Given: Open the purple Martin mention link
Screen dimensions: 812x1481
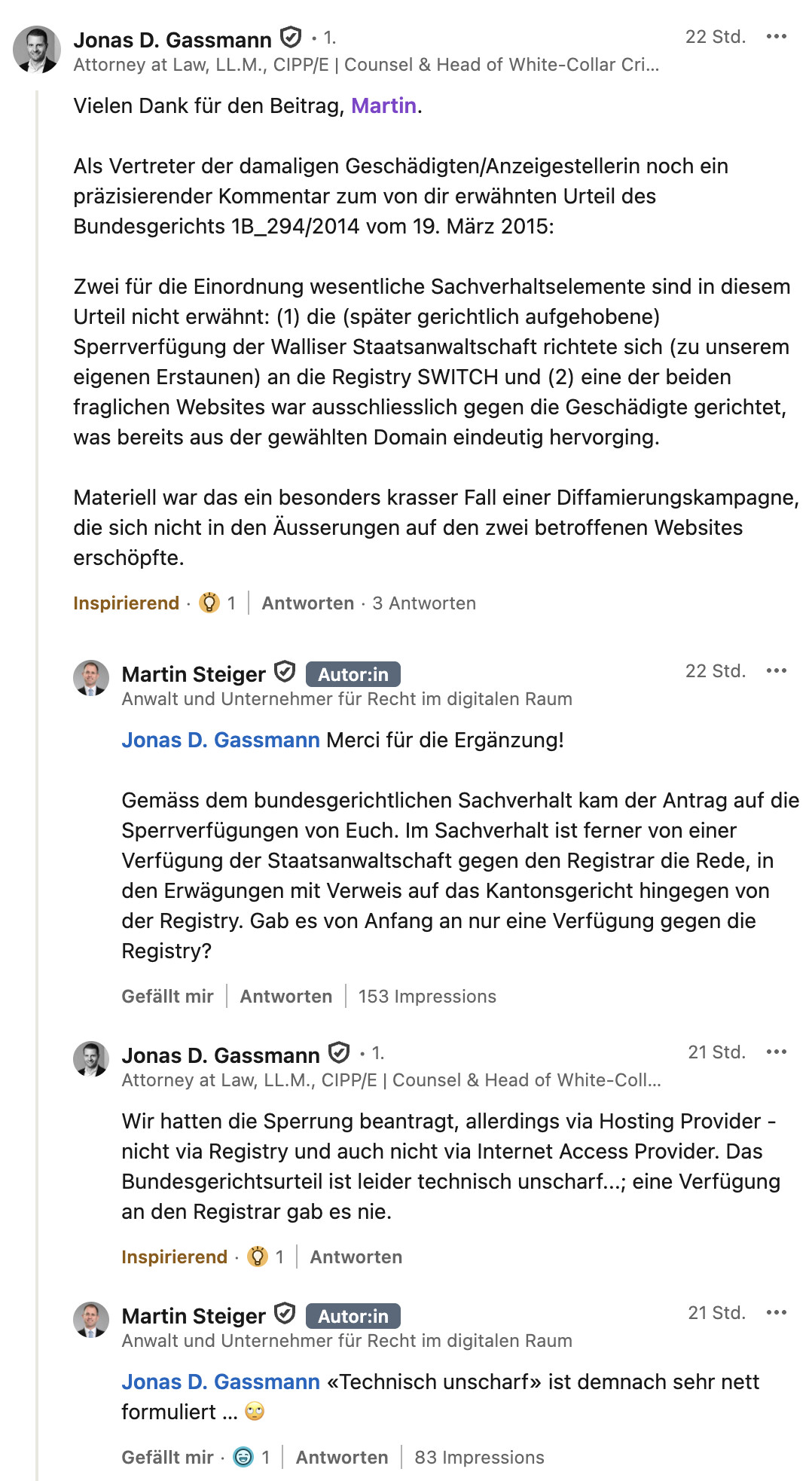Looking at the screenshot, I should point(383,105).
